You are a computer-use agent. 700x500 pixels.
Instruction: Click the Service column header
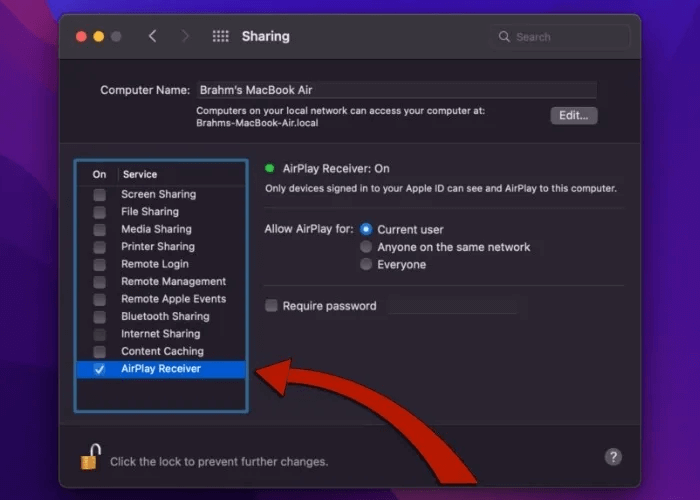point(140,174)
